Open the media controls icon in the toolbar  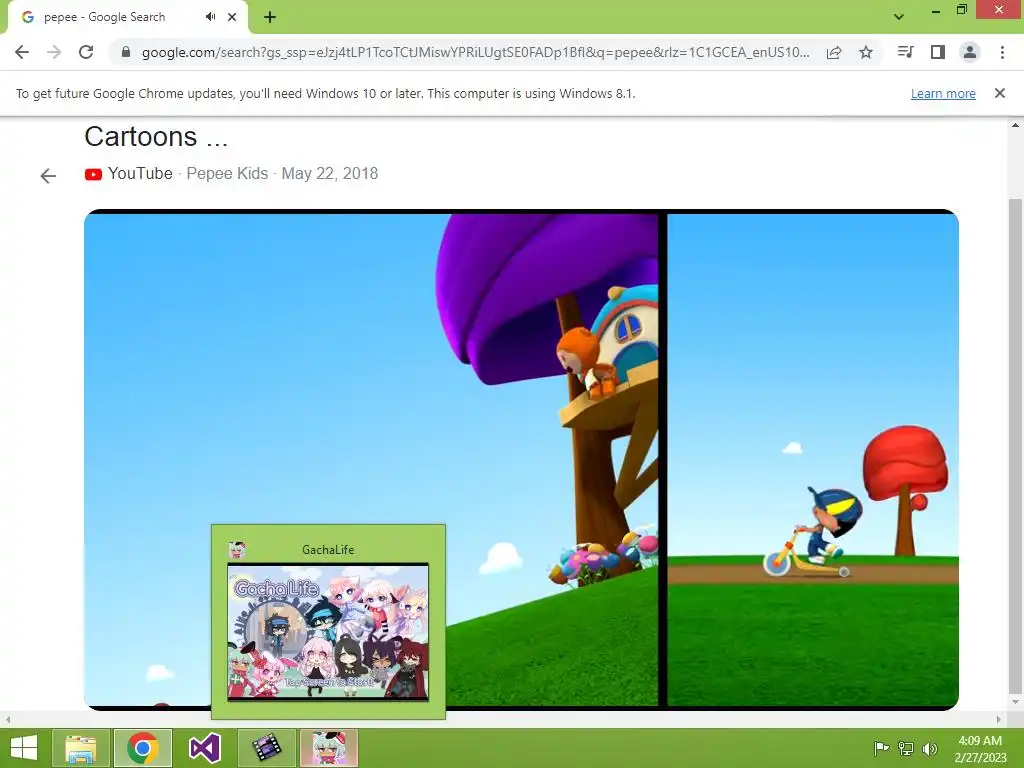pyautogui.click(x=905, y=52)
